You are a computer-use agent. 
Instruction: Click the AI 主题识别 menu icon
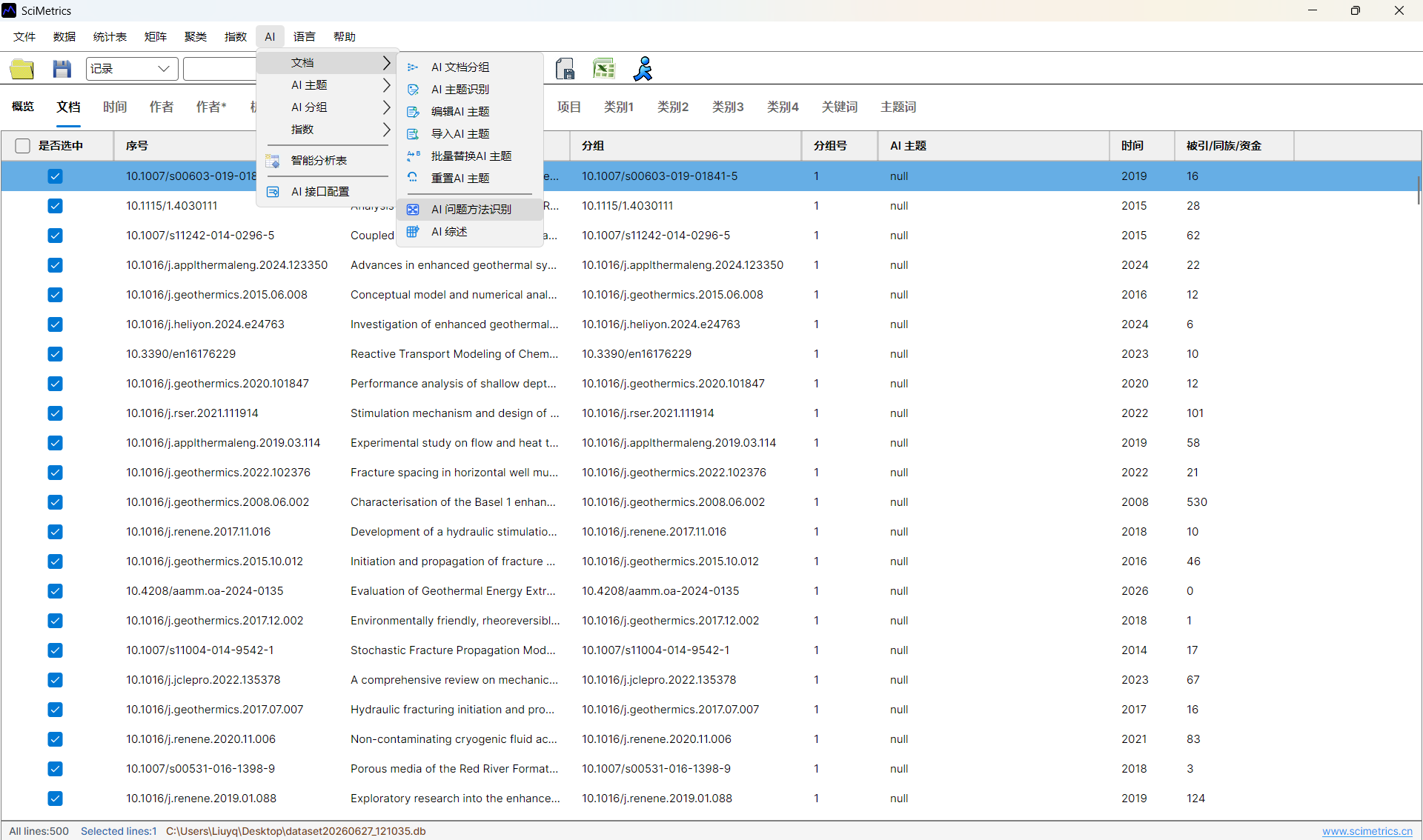[x=414, y=90]
